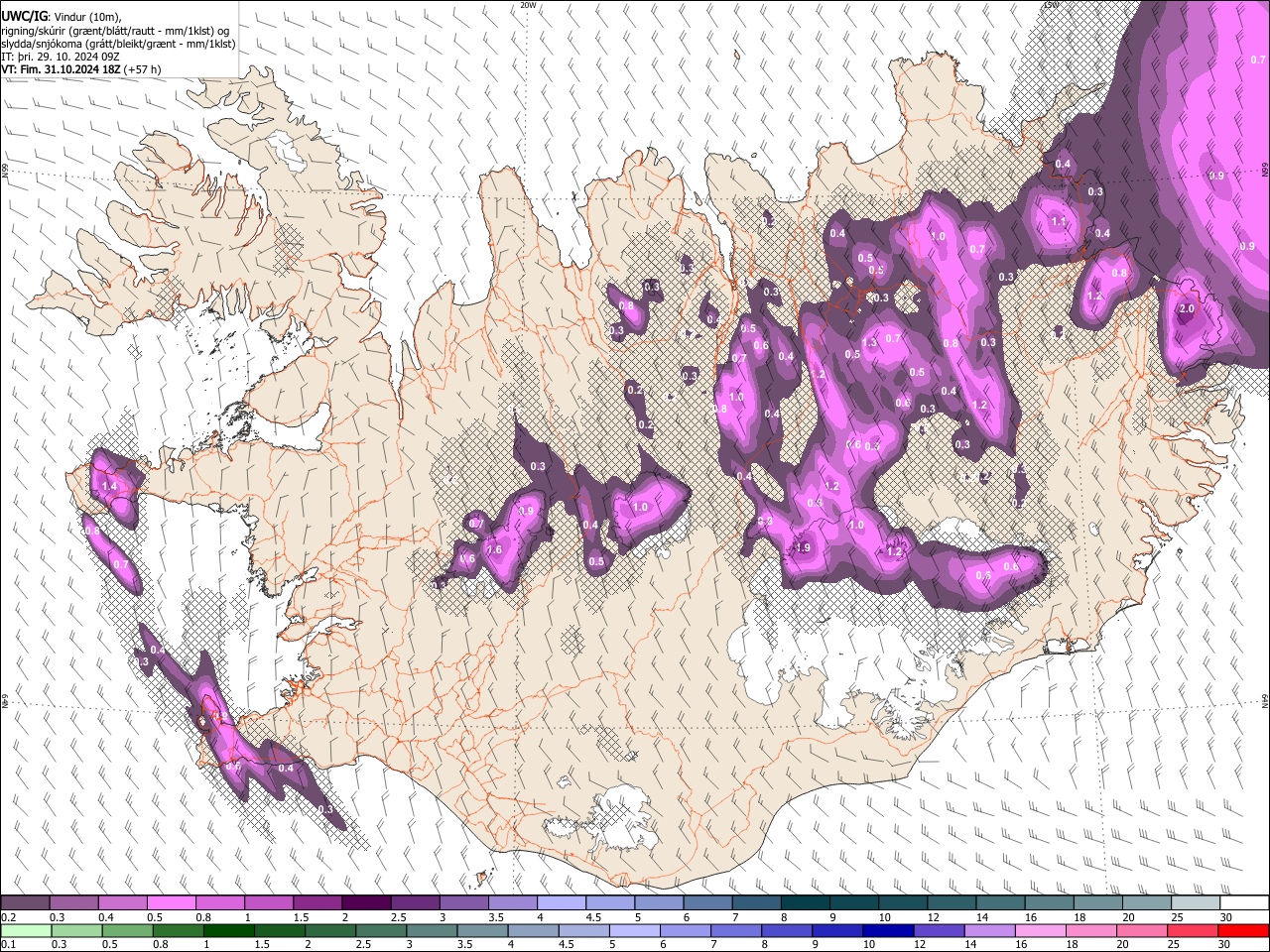Image resolution: width=1270 pixels, height=952 pixels.
Task: Select the dusky purple 0.2–0.3 swatch in the upper legend
Action: 25,903
